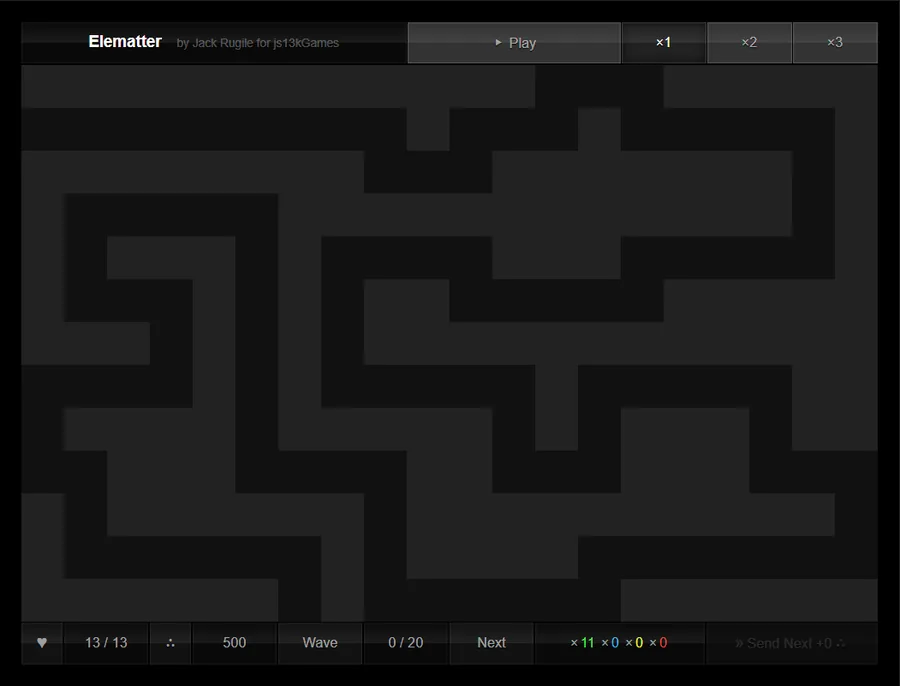The image size is (900, 686).
Task: Click the blue ×0 enemy count
Action: click(x=610, y=643)
